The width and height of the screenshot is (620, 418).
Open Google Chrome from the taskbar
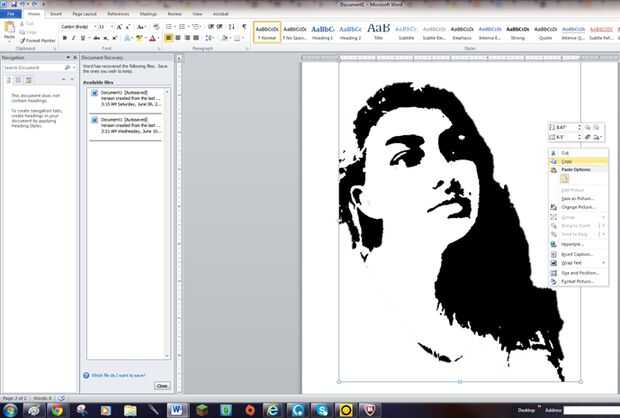[x=57, y=410]
